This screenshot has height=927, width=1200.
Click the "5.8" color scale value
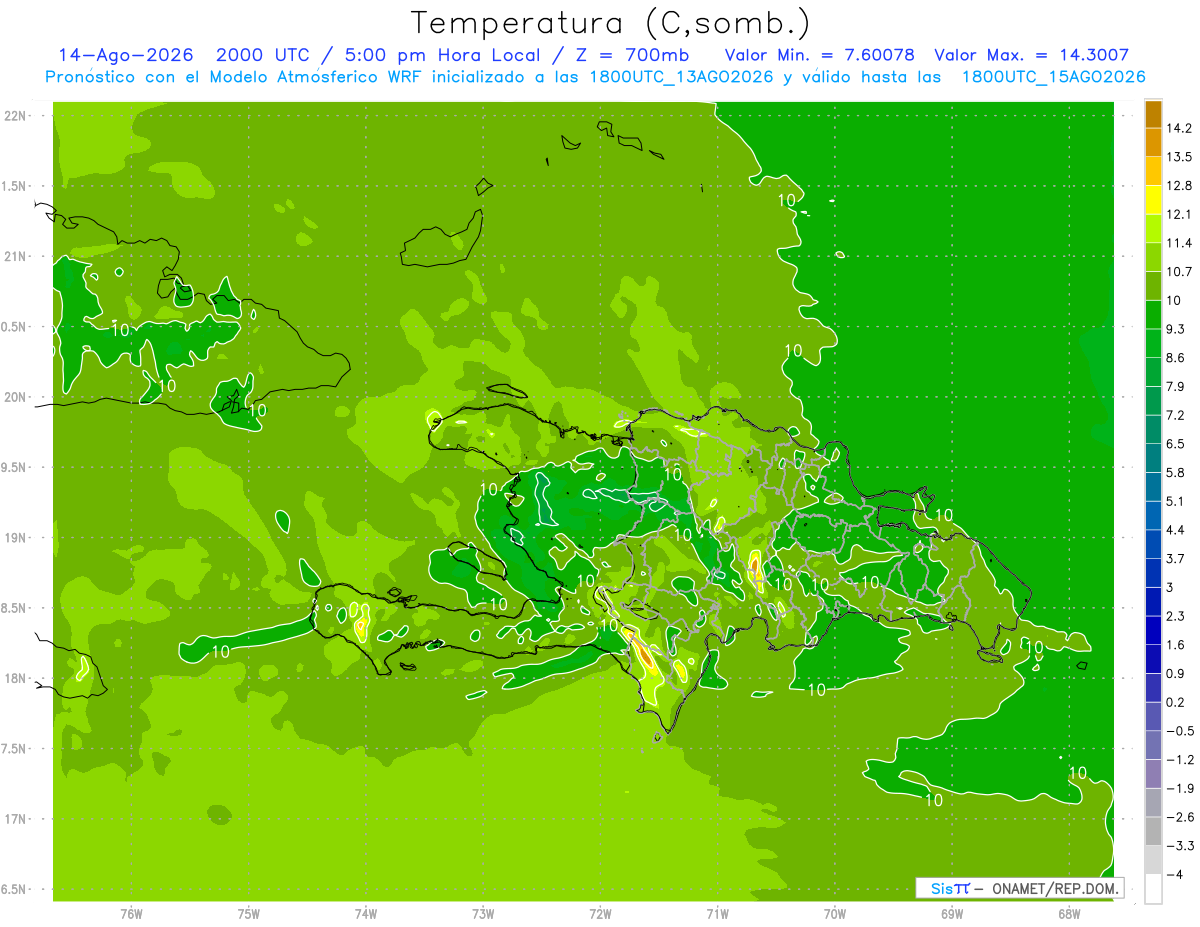[1176, 472]
